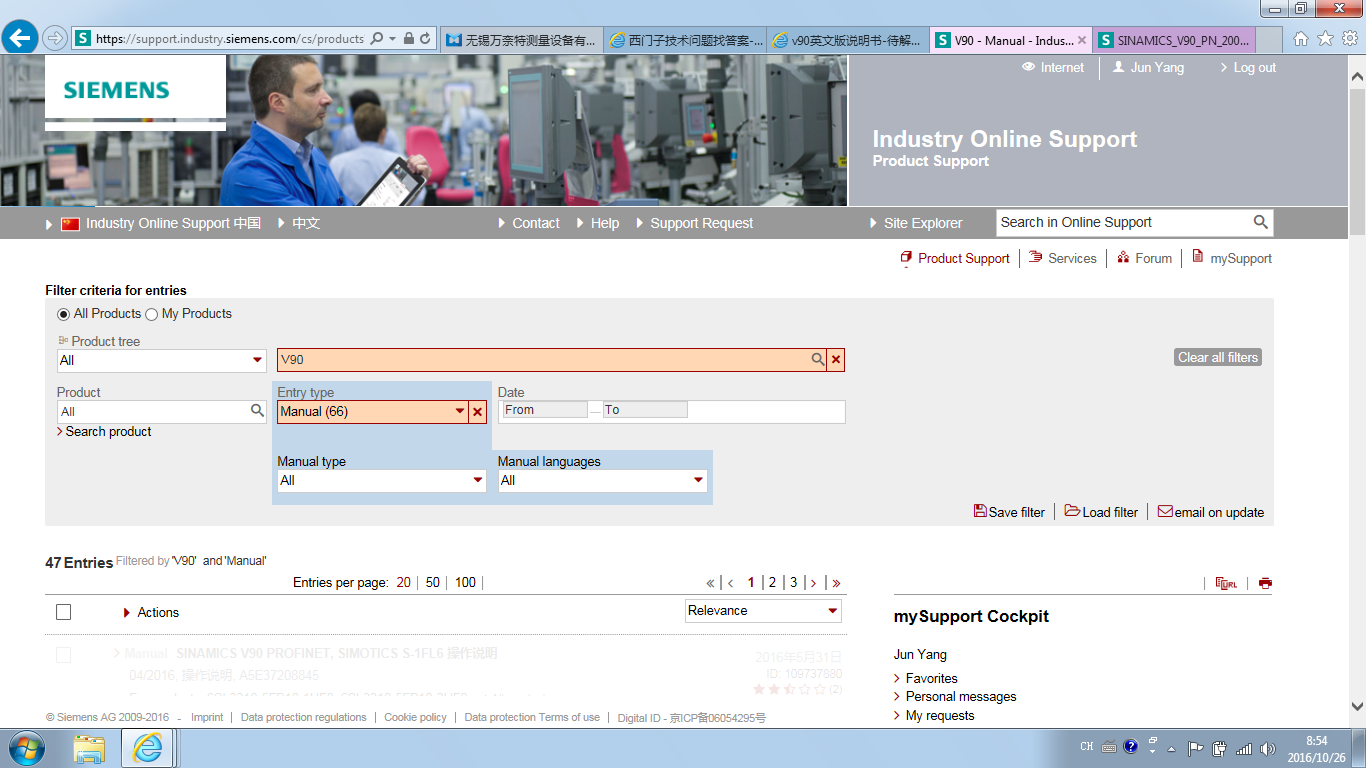
Task: Click the magnifier icon in the V90 search field
Action: (818, 360)
